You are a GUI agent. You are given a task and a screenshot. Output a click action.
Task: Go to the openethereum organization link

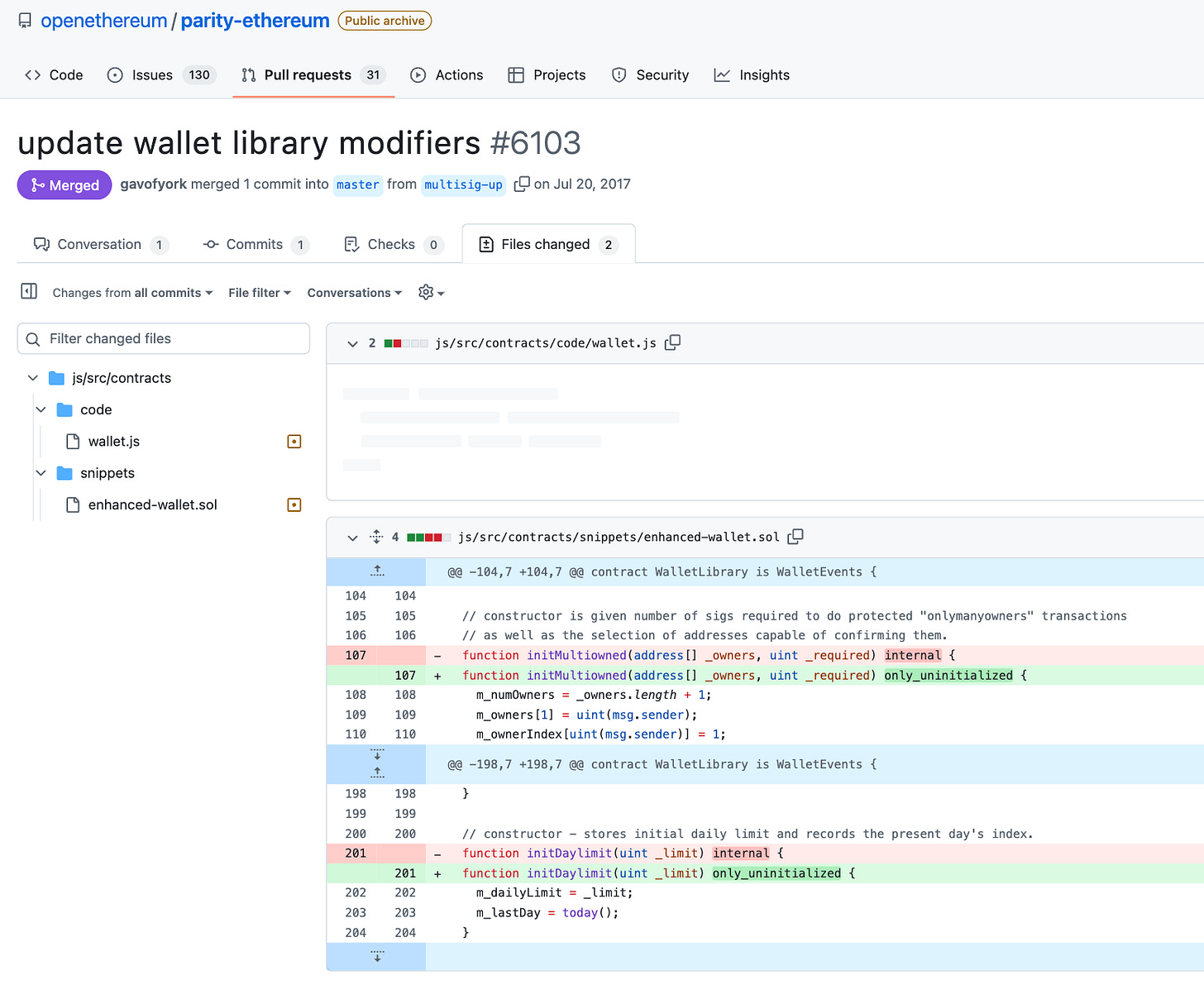(104, 21)
